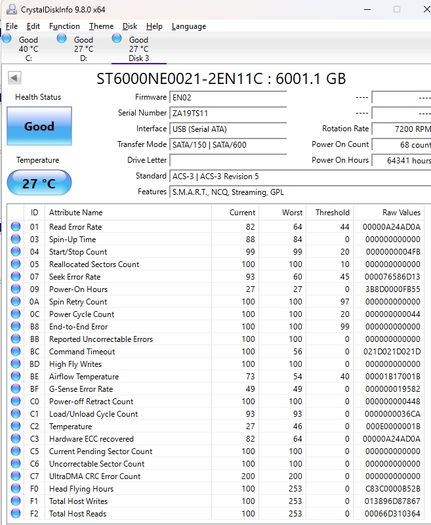Click the Current column header
Viewport: 431px width, 525px height.
pyautogui.click(x=235, y=212)
